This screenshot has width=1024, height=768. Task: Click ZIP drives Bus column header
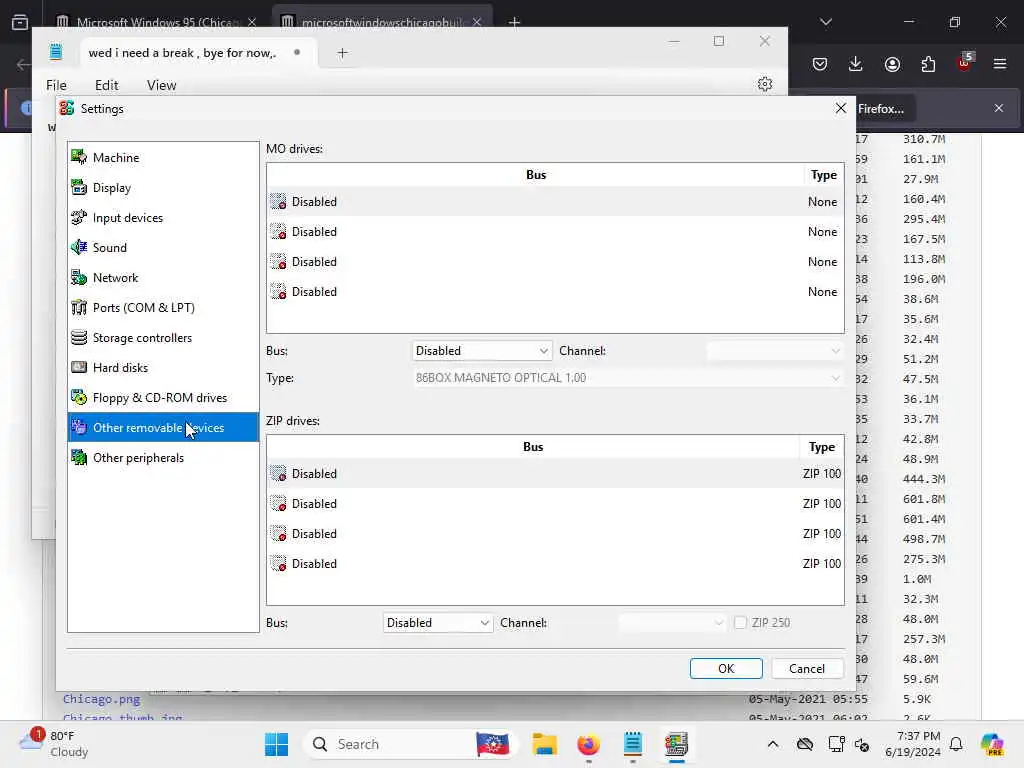[533, 447]
